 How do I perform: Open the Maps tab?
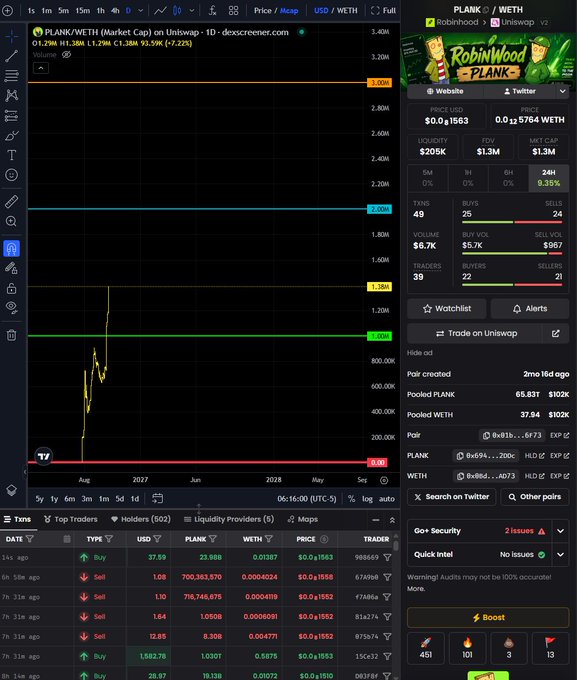303,519
